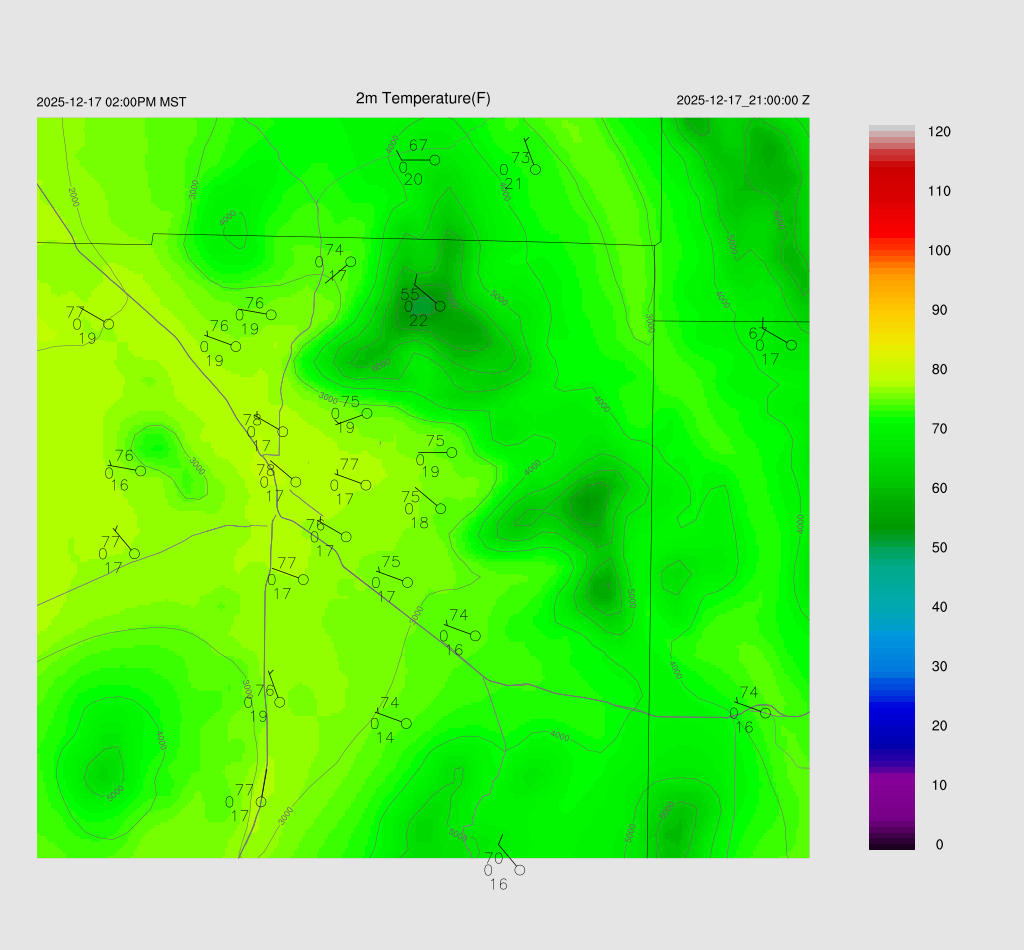Click the station marker with 76 and 16
The height and width of the screenshot is (950, 1024).
(x=140, y=471)
